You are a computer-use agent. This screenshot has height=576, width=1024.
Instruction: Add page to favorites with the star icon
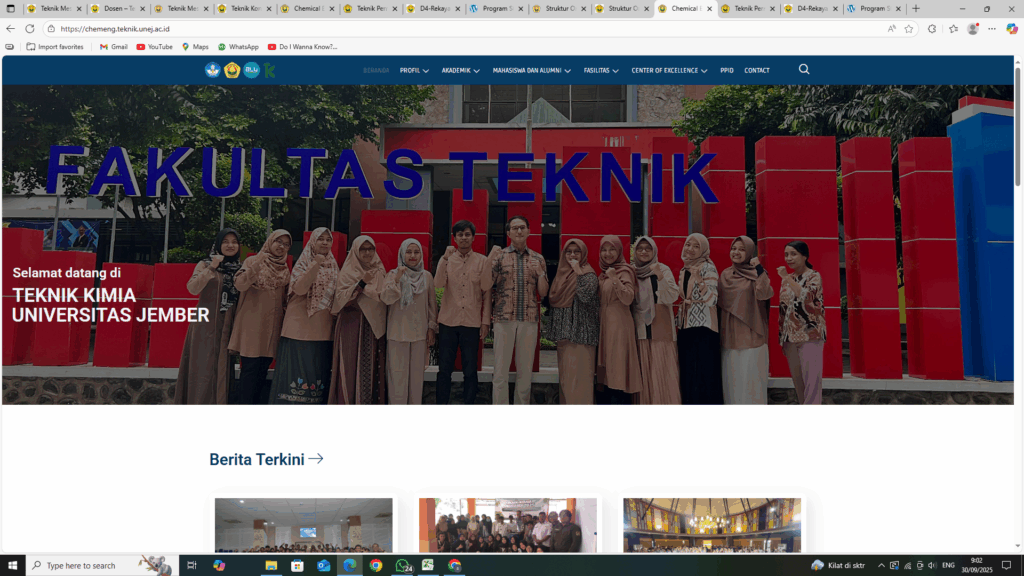tap(909, 29)
